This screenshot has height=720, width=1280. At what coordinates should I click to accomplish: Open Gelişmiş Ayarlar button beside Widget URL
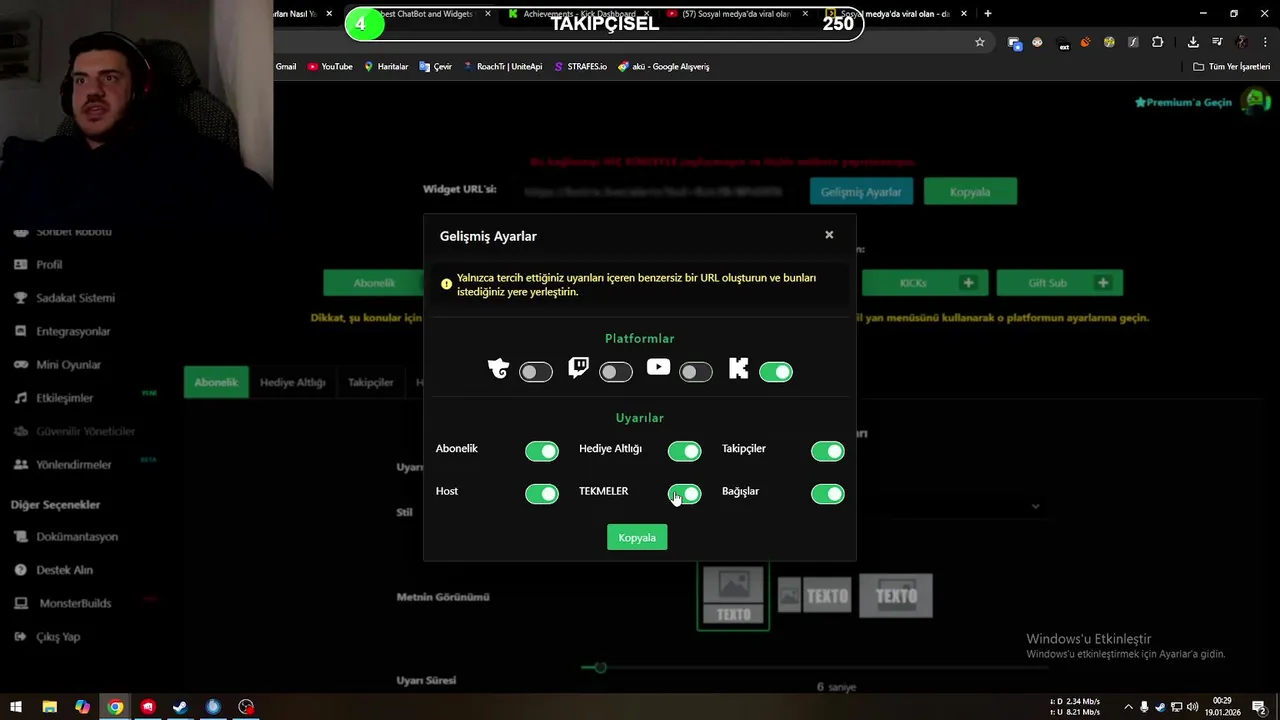pyautogui.click(x=861, y=191)
